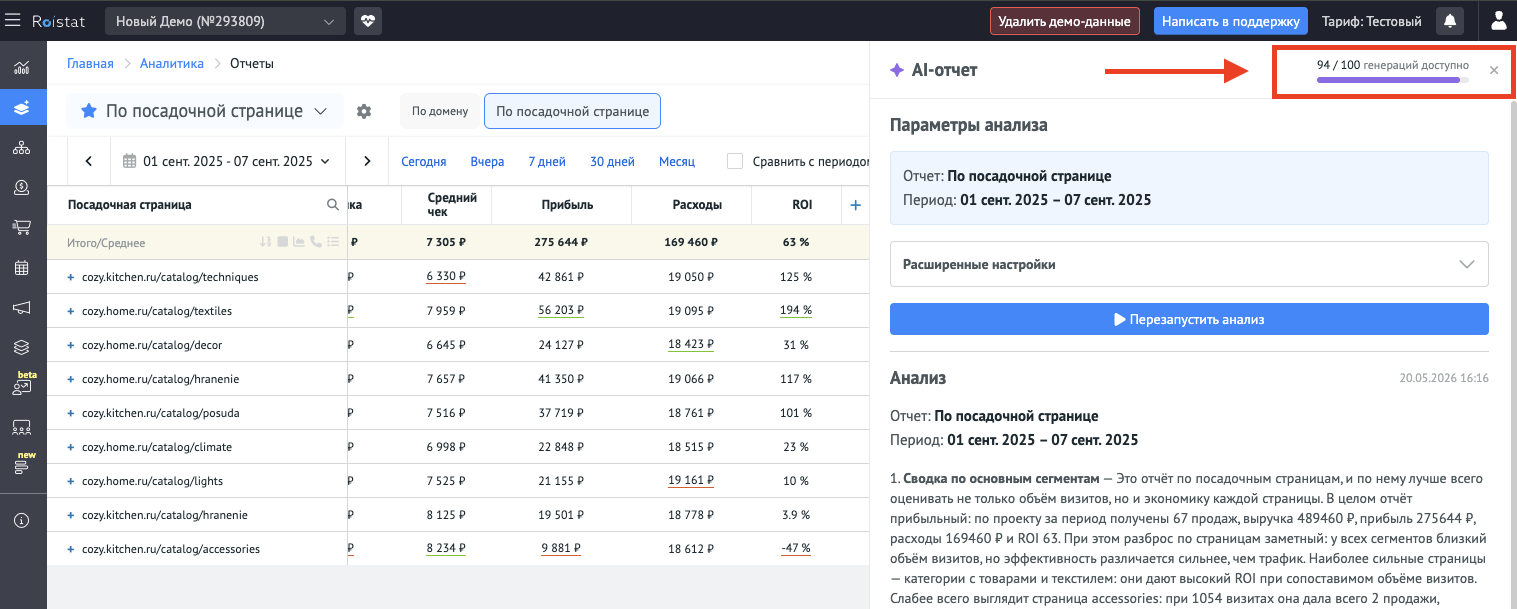Open the hamburger main menu
1517x609 pixels.
[x=13, y=20]
